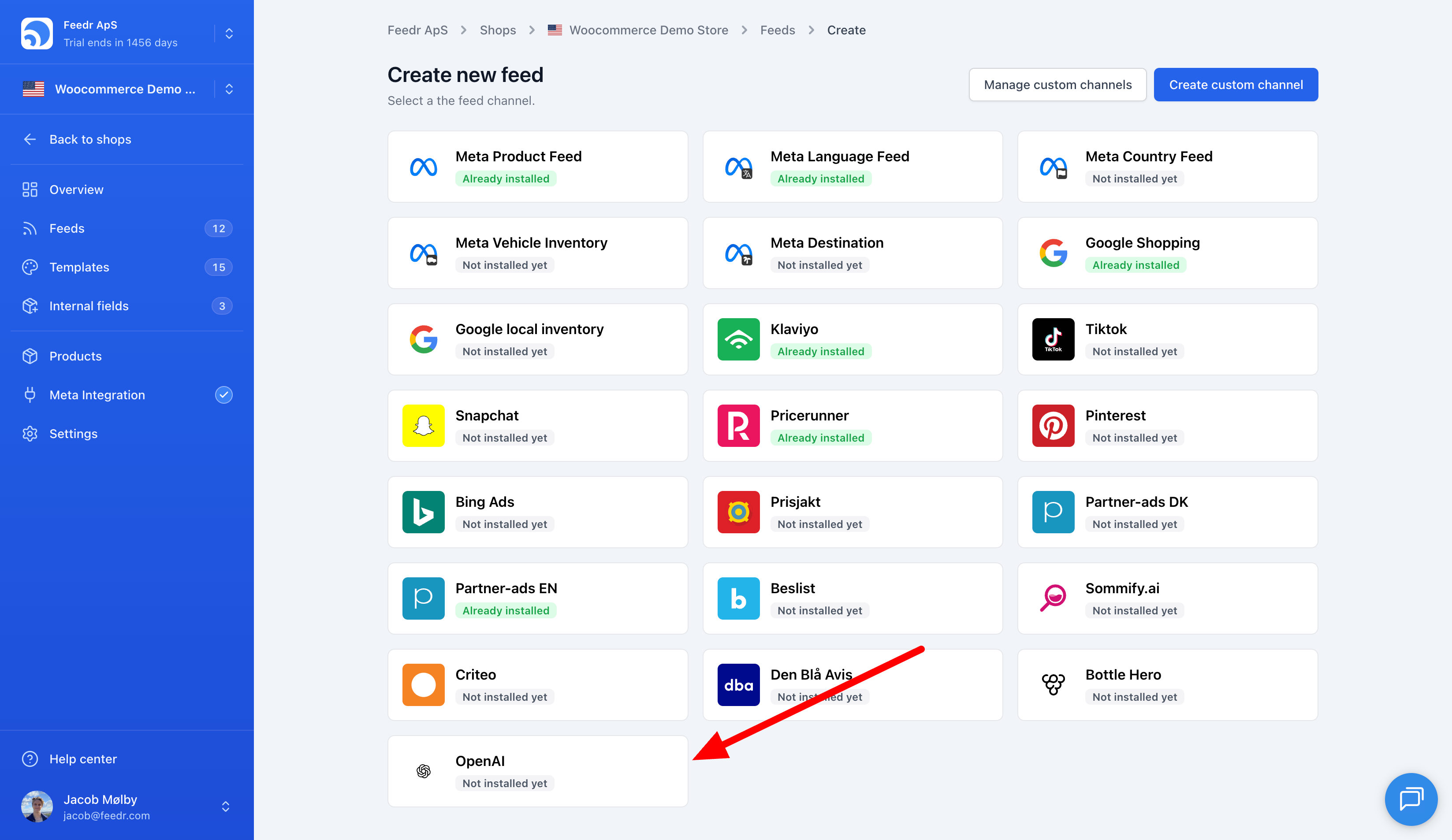Select the Meta Country Feed icon
Viewport: 1452px width, 840px height.
(x=1053, y=167)
